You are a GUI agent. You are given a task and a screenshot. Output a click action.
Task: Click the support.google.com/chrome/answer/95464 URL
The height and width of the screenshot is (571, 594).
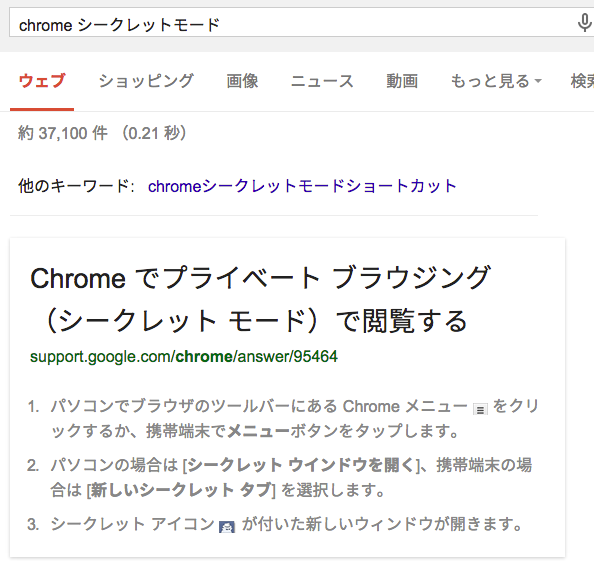pyautogui.click(x=184, y=357)
